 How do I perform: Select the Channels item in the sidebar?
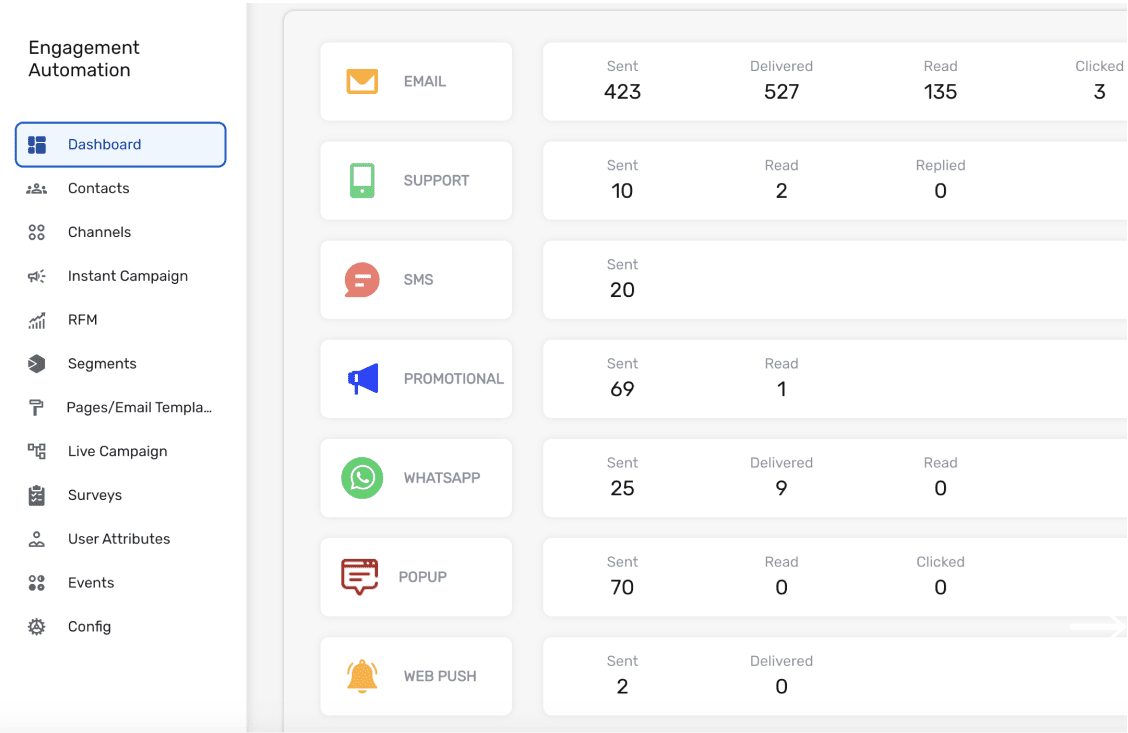pyautogui.click(x=98, y=232)
